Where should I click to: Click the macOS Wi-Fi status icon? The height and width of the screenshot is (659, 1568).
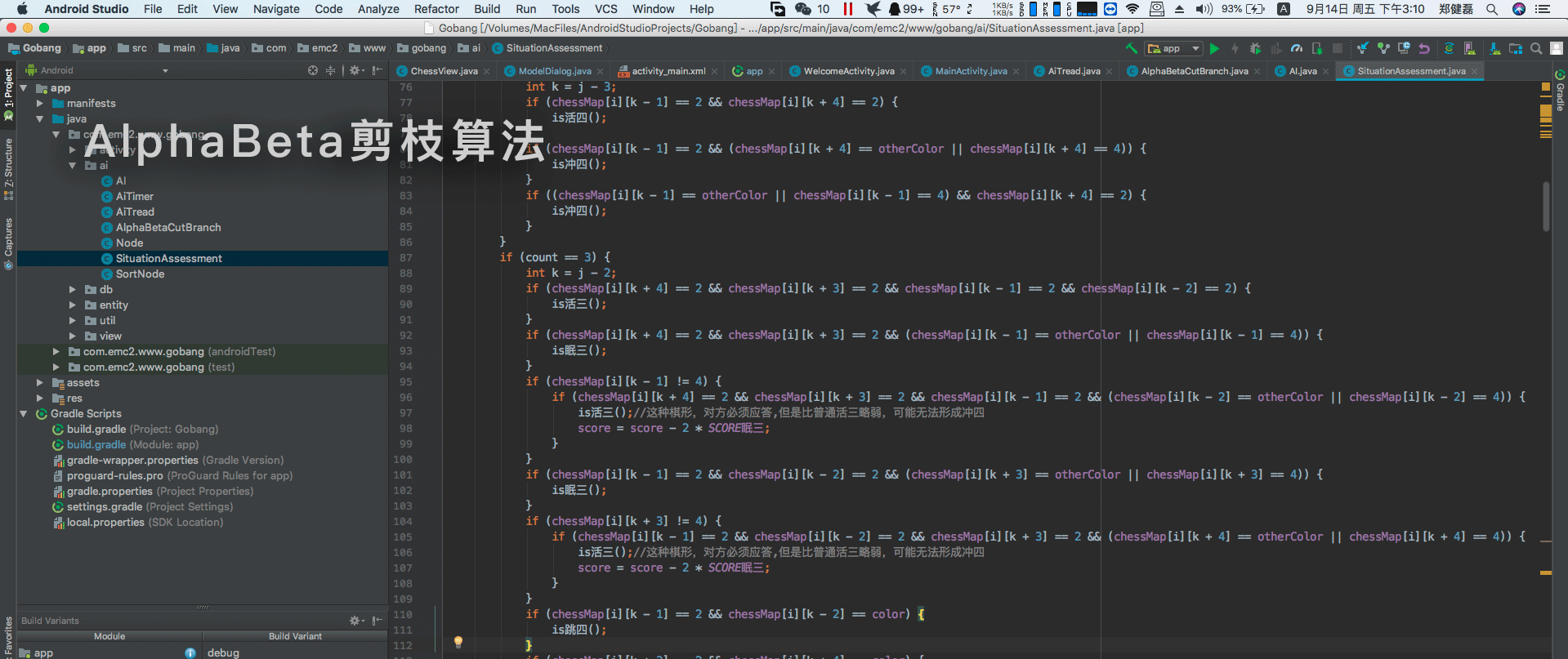pos(1132,9)
